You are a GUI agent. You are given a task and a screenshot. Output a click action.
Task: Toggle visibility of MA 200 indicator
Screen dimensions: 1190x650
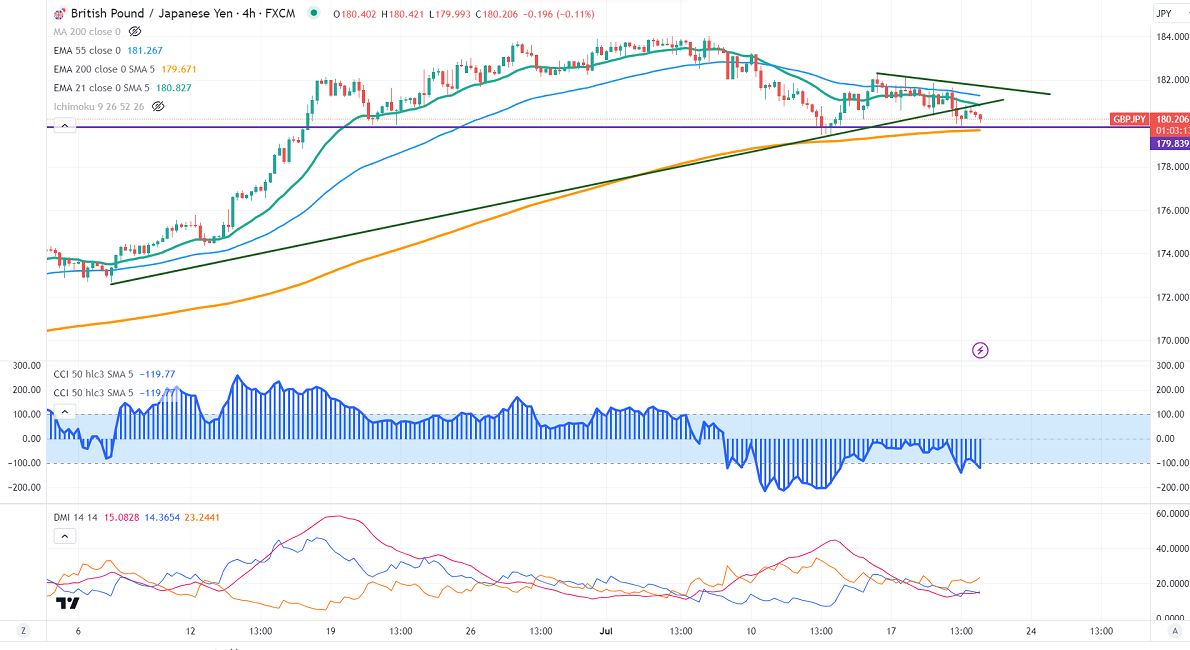pos(135,32)
